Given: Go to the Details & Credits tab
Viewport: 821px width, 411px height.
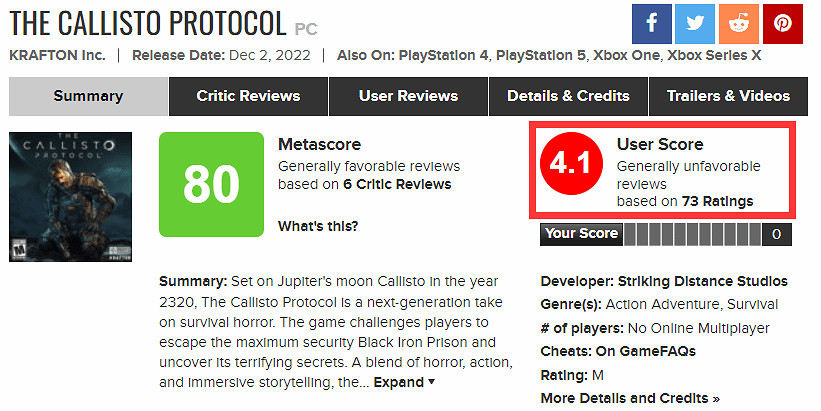Looking at the screenshot, I should click(568, 96).
